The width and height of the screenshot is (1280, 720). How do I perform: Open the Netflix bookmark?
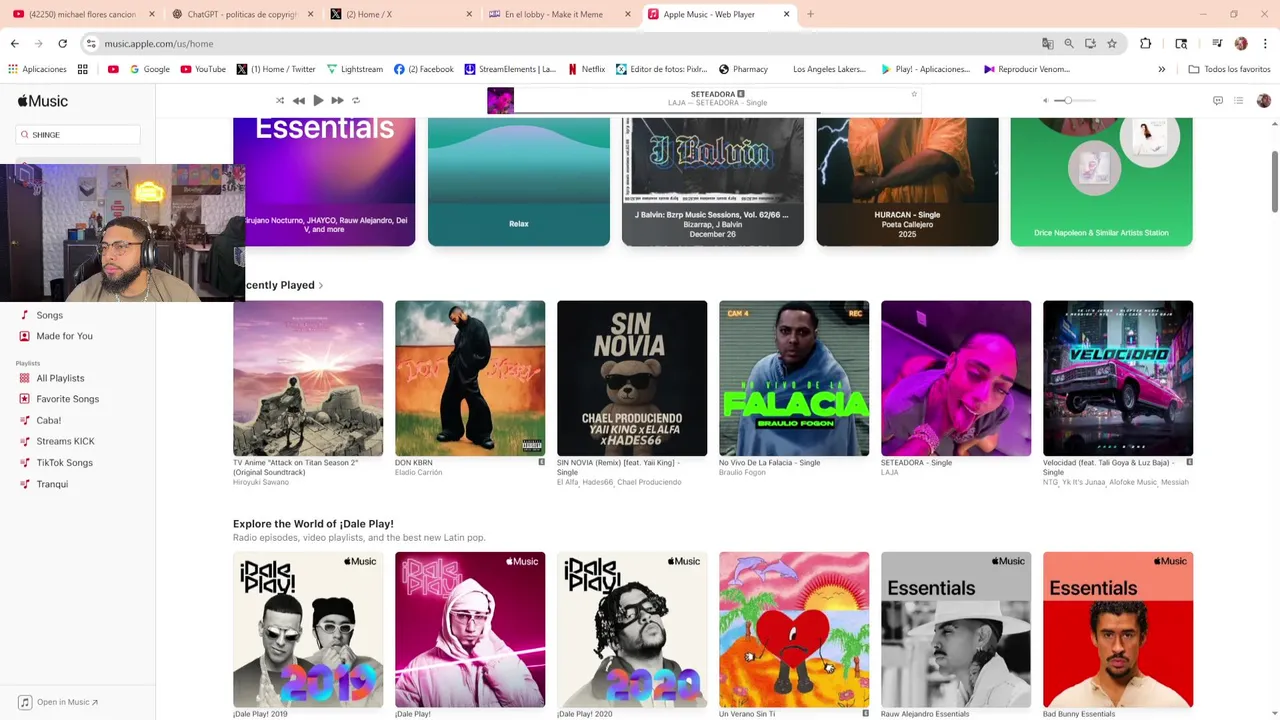click(586, 69)
